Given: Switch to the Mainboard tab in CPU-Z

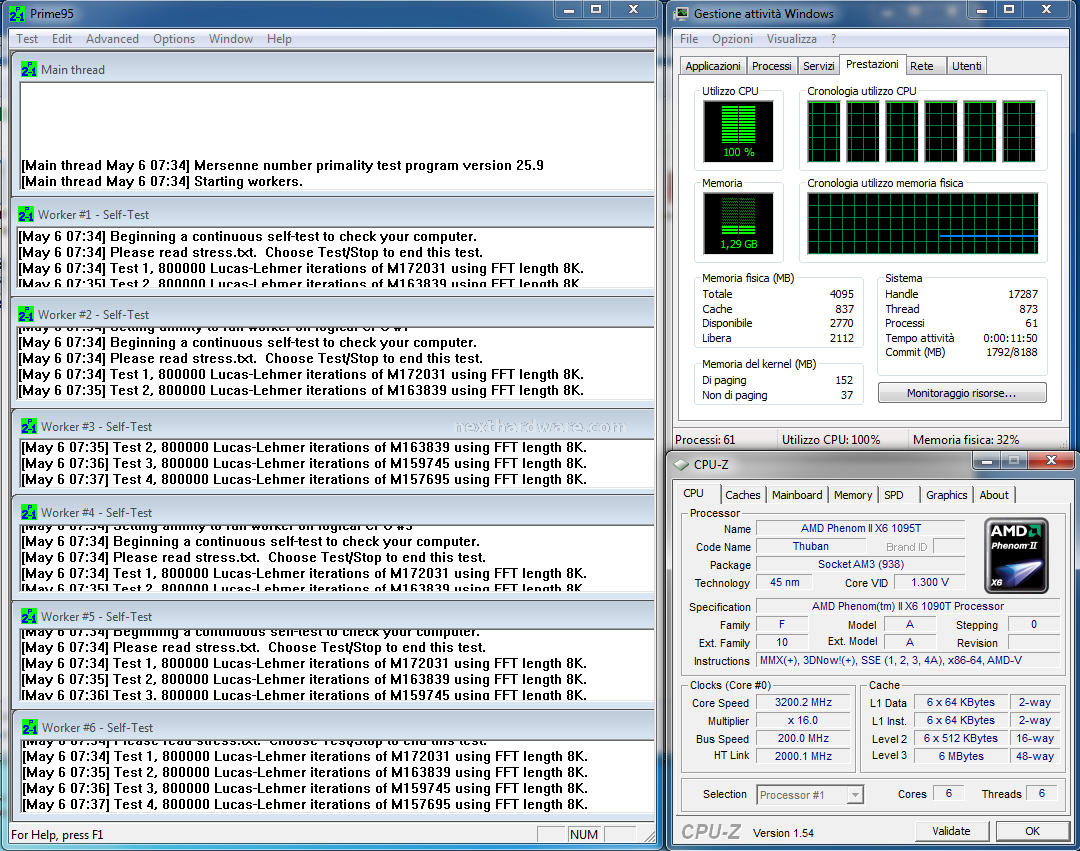Looking at the screenshot, I should (x=797, y=495).
